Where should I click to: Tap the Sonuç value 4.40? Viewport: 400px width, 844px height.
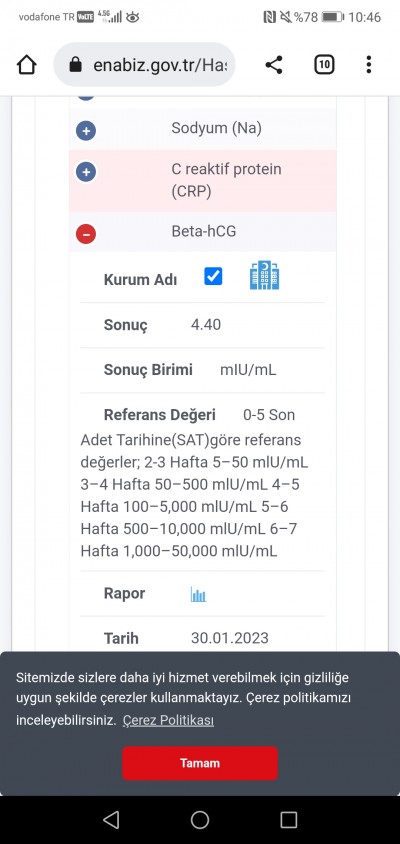[x=206, y=325]
